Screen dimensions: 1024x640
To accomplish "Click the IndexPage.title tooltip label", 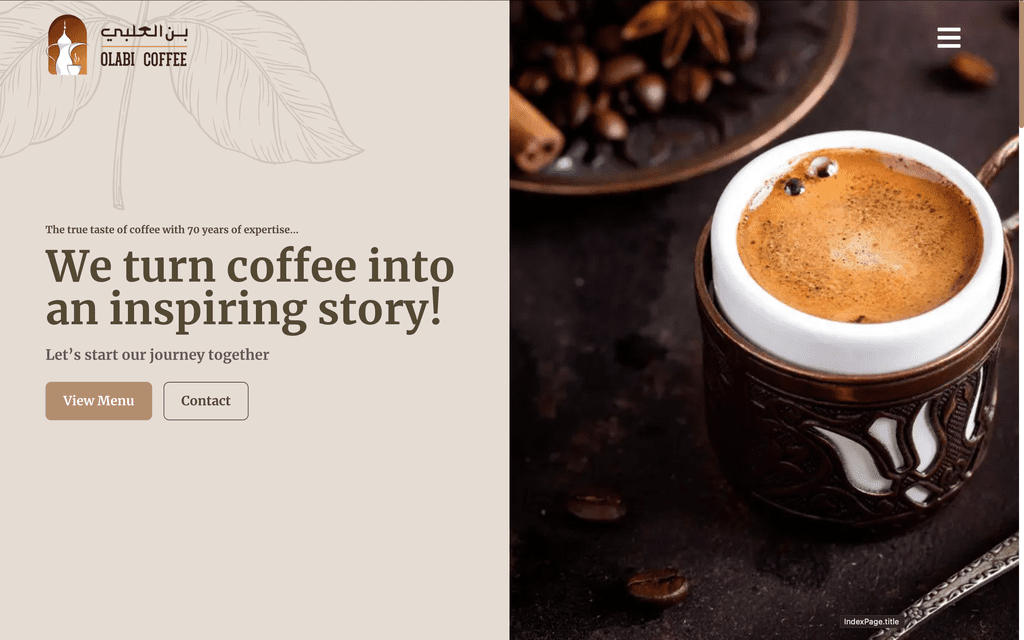I will tap(871, 622).
